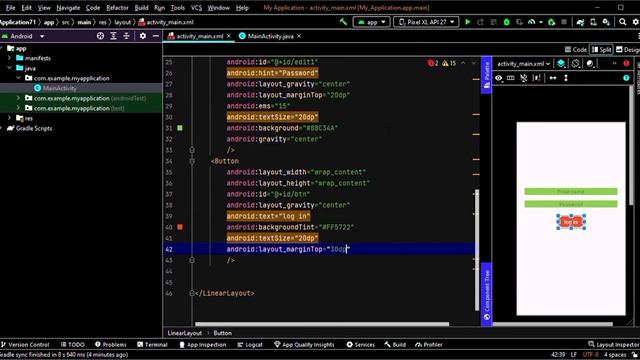Screen dimensions: 640x360
Task: Click Expand All in project panel
Action: (x=113, y=36)
